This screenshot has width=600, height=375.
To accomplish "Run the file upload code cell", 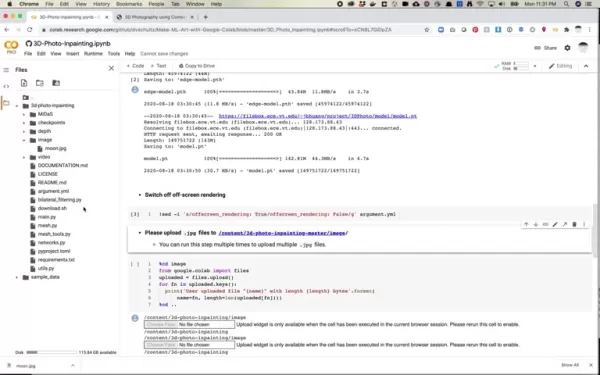I will click(x=135, y=264).
